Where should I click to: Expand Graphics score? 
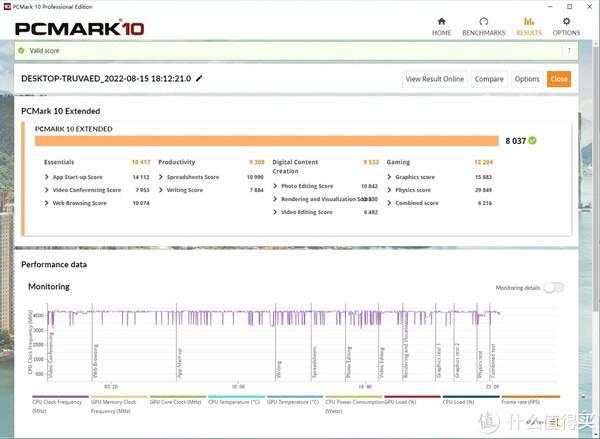click(x=389, y=177)
